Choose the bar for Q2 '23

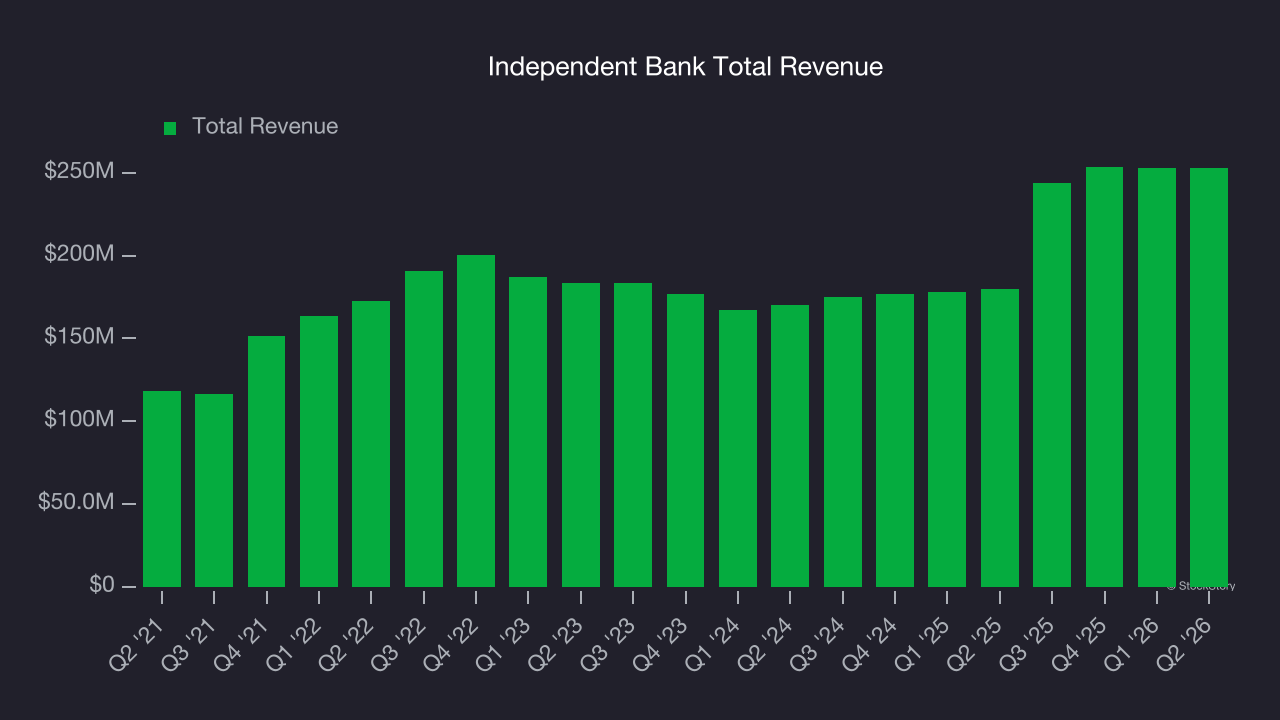pos(581,435)
